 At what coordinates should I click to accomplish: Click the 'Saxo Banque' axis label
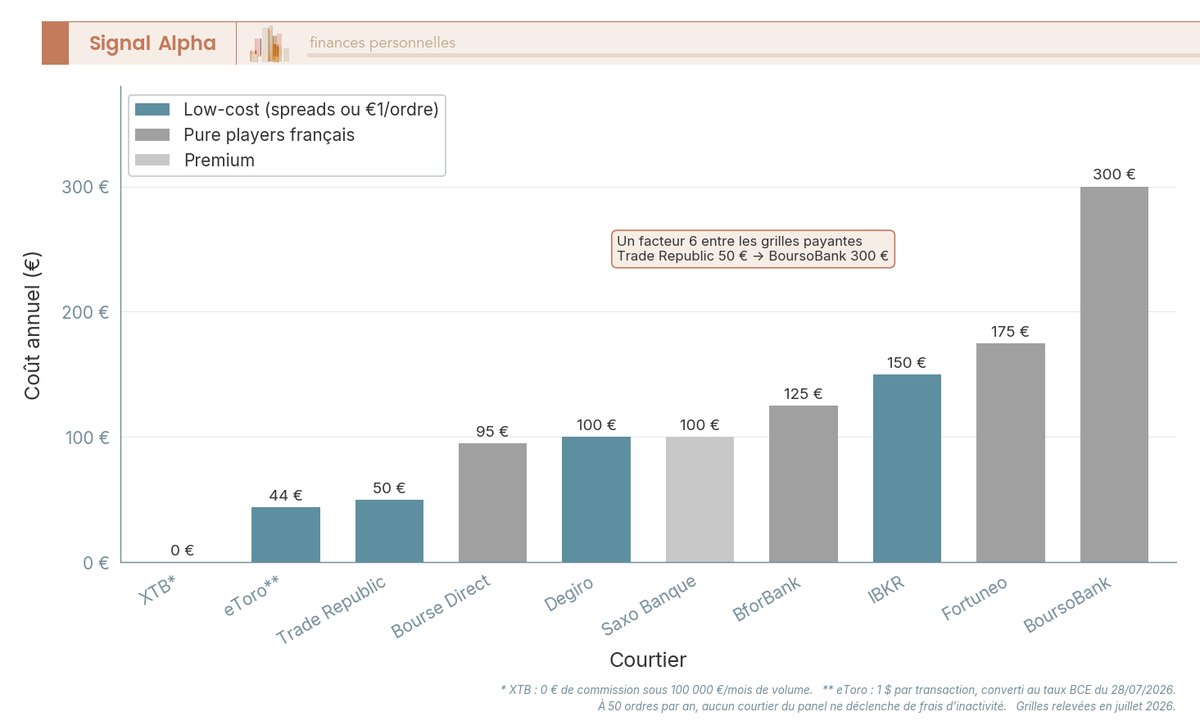pos(649,606)
